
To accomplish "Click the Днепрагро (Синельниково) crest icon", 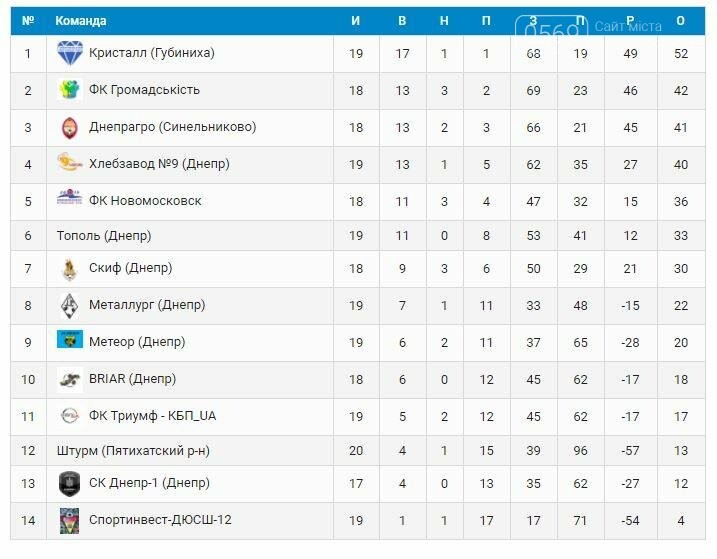I will (x=70, y=128).
